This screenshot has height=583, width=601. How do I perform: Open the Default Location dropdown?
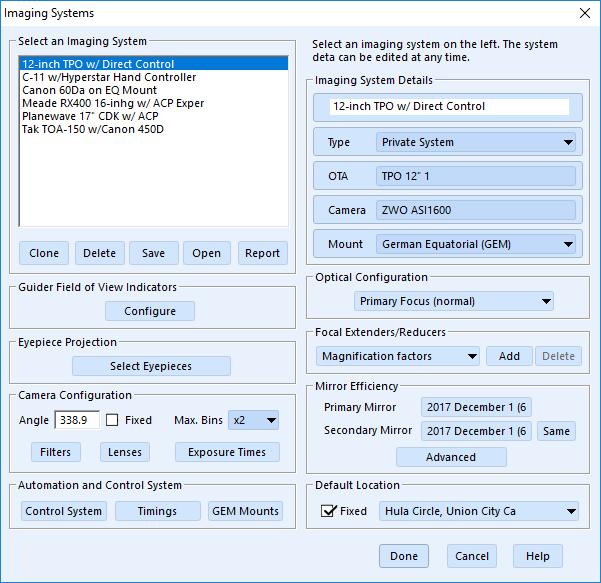479,511
